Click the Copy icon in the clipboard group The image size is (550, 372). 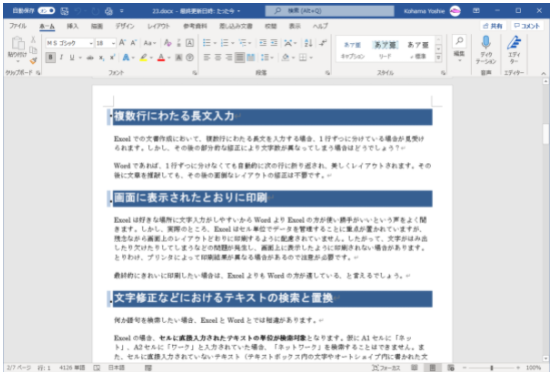pos(33,50)
